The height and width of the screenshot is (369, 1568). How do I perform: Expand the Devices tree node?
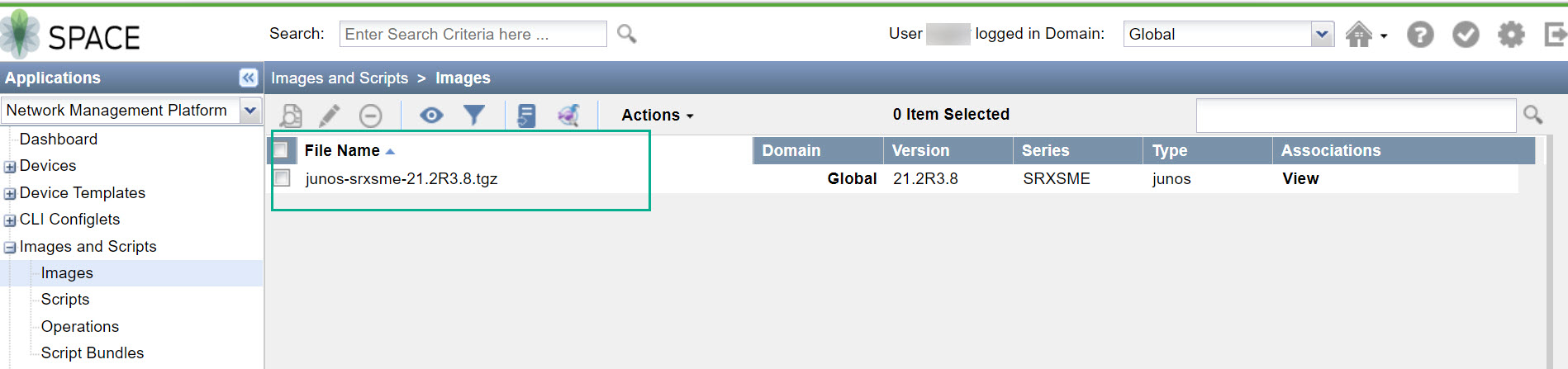10,167
